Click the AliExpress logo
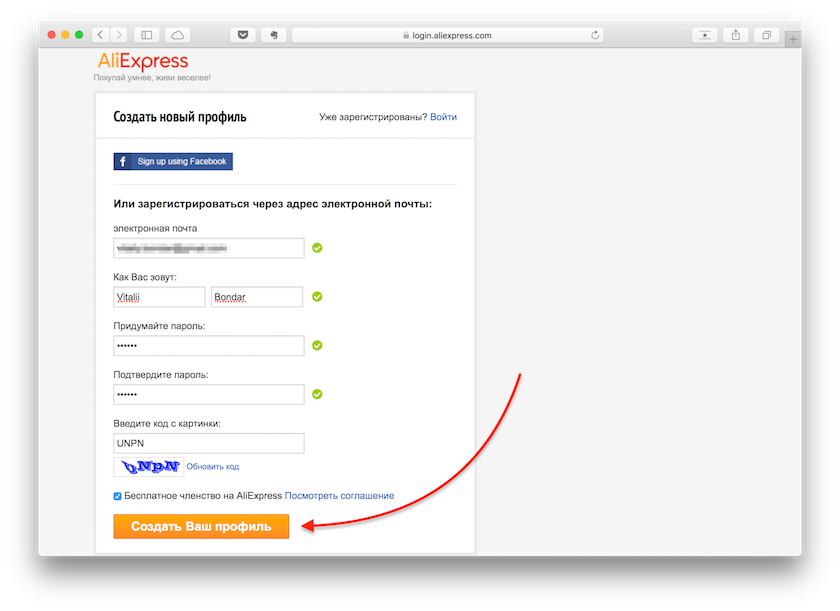The height and width of the screenshot is (611, 840). click(x=143, y=61)
